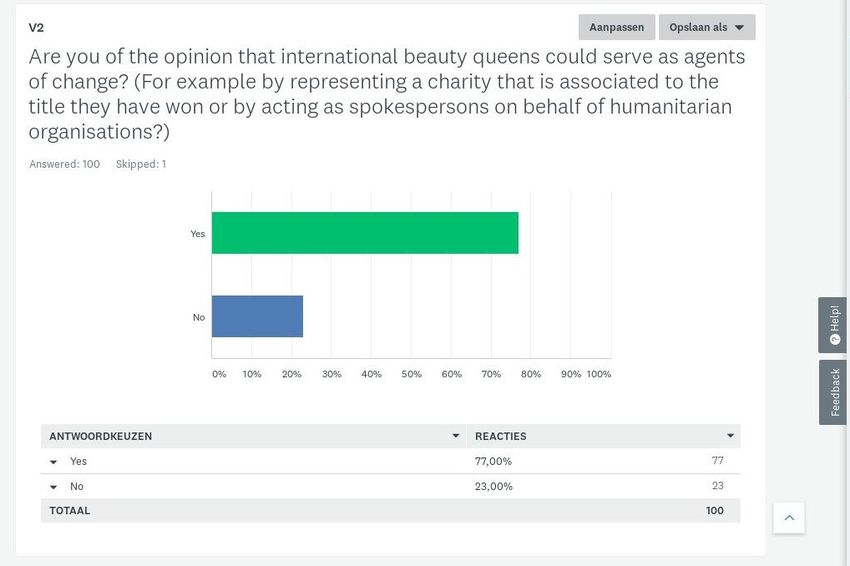Image resolution: width=850 pixels, height=566 pixels.
Task: Expand the Reacties column dropdown arrow
Action: [x=730, y=436]
